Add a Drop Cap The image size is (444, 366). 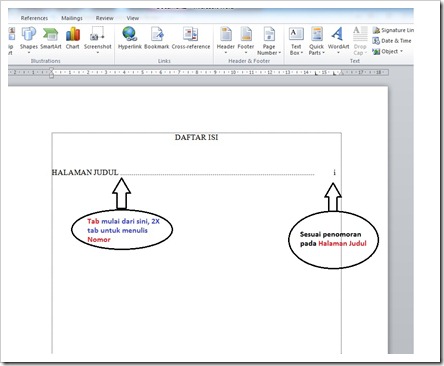[360, 41]
